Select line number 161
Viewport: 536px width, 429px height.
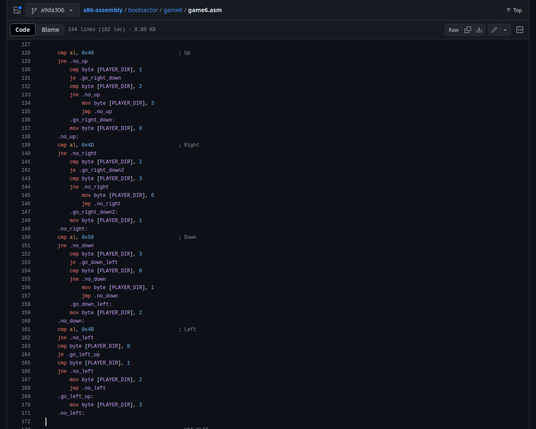pos(26,329)
